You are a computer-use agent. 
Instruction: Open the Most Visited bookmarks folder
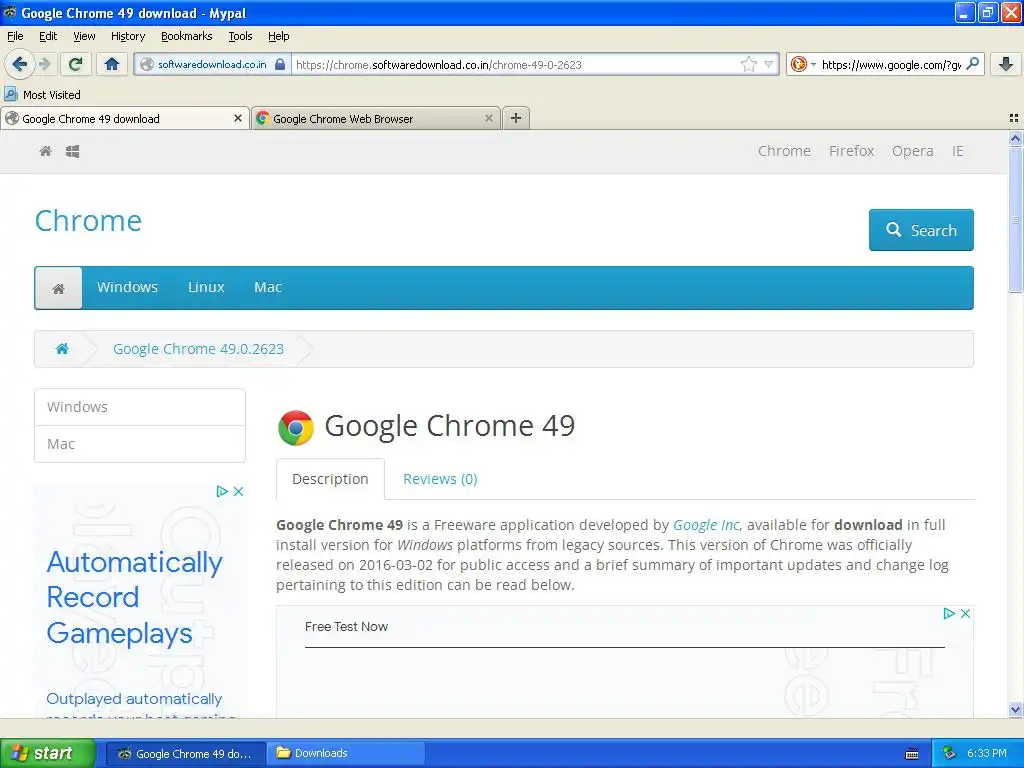point(42,95)
